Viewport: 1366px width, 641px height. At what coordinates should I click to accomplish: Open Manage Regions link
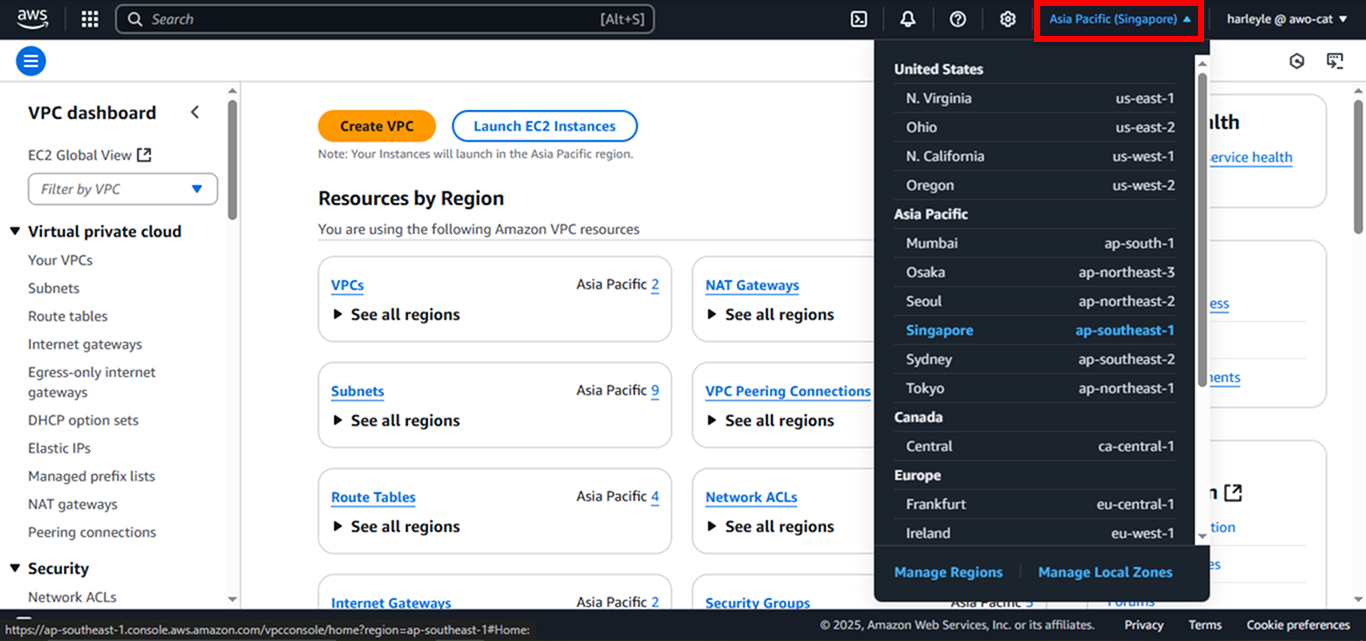(x=948, y=572)
